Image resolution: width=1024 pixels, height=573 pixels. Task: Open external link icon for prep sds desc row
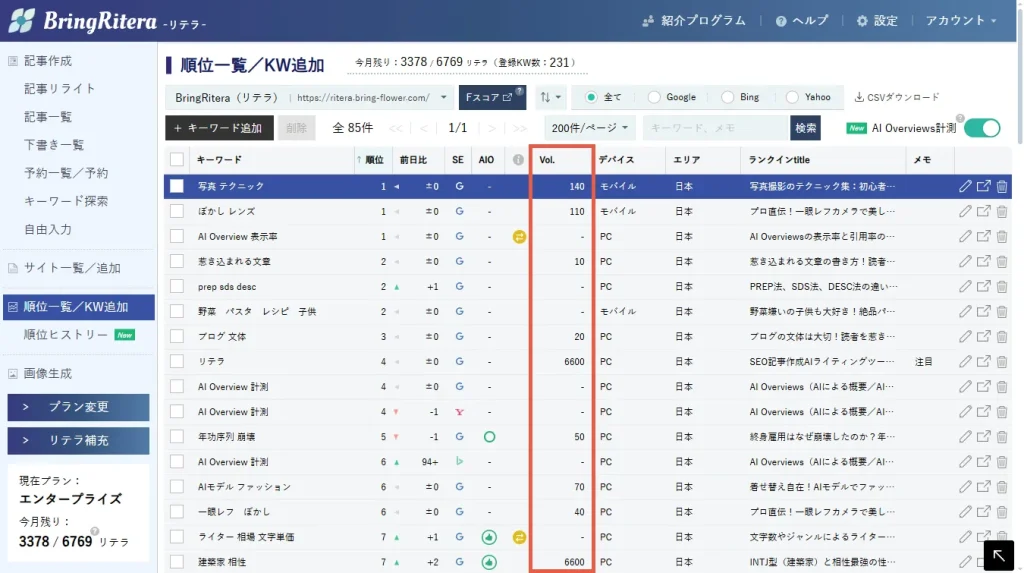click(x=984, y=287)
